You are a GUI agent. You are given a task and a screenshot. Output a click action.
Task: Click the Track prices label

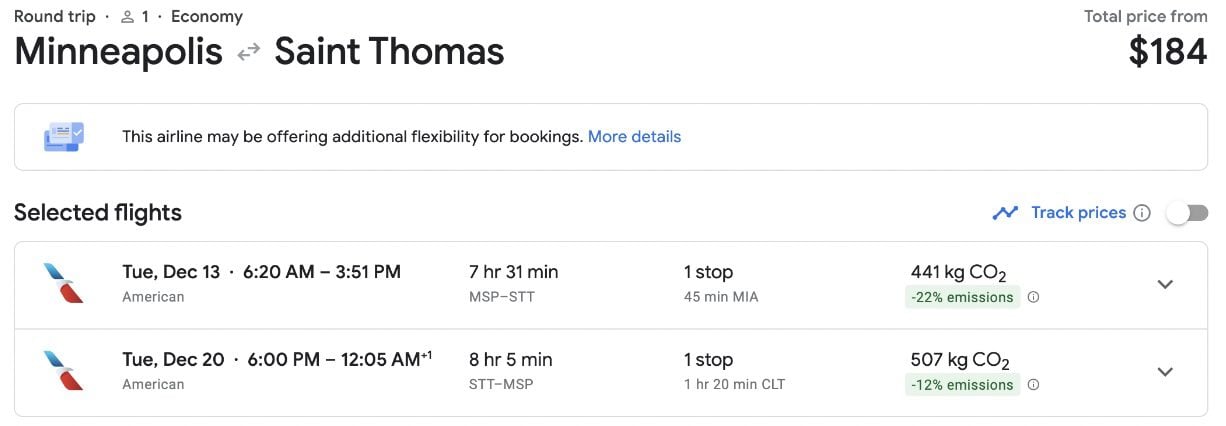[1078, 213]
